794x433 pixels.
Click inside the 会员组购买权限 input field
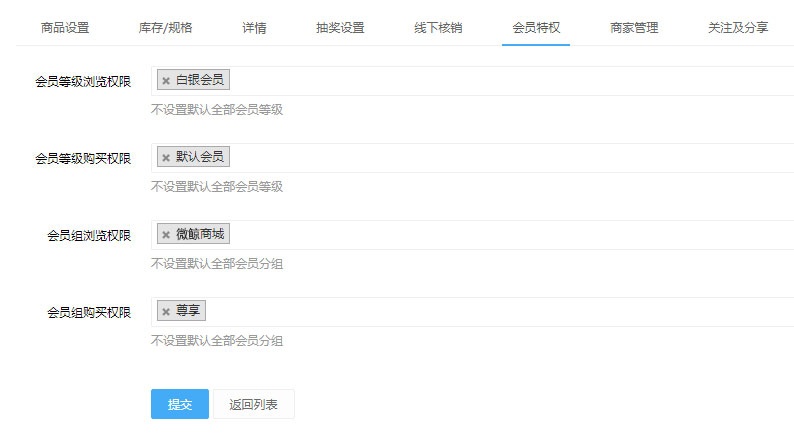500,312
